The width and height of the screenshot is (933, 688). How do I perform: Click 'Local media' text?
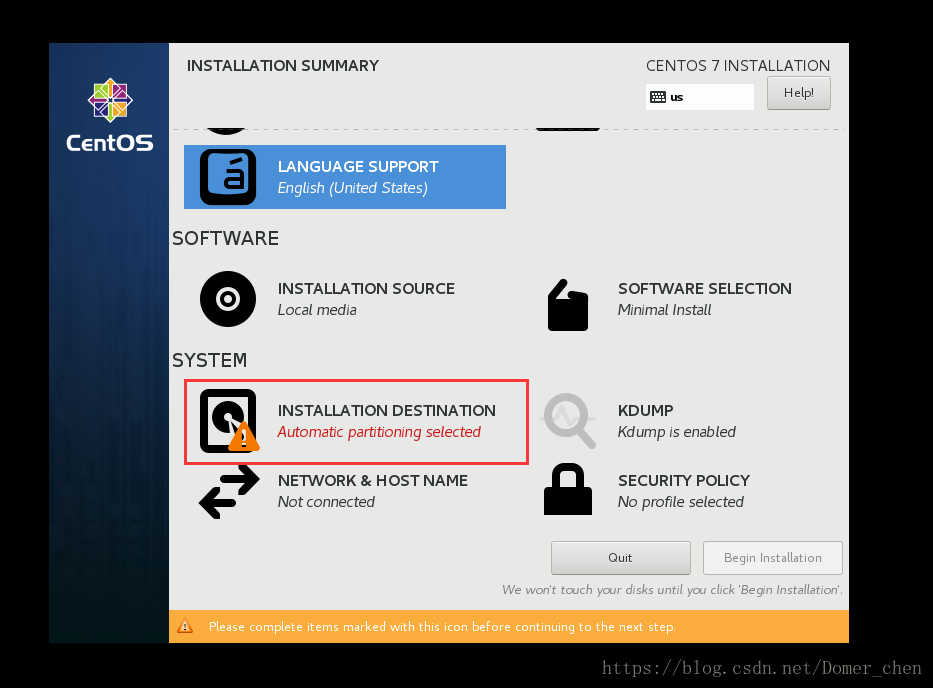point(317,310)
